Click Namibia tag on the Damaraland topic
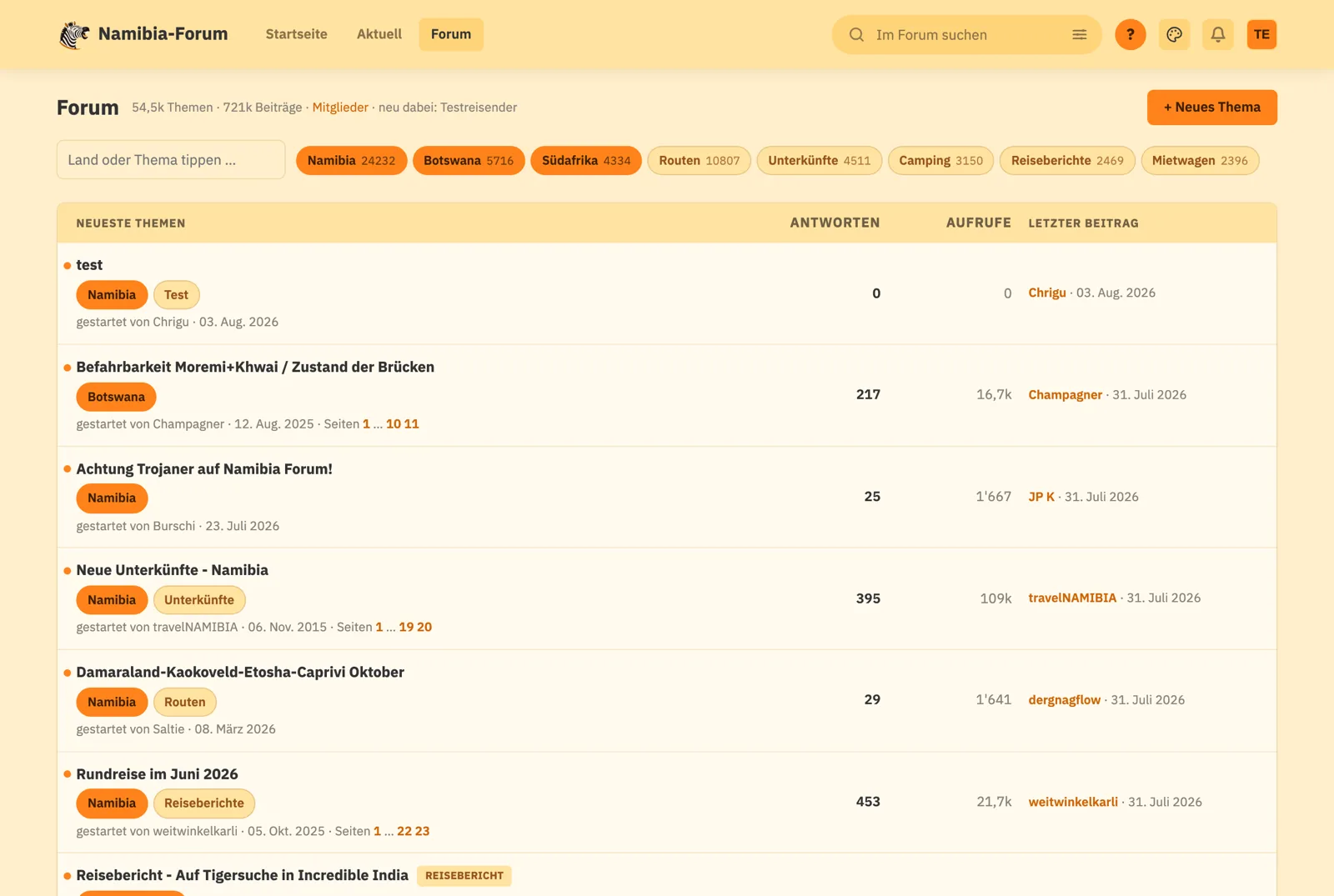 [x=112, y=702]
